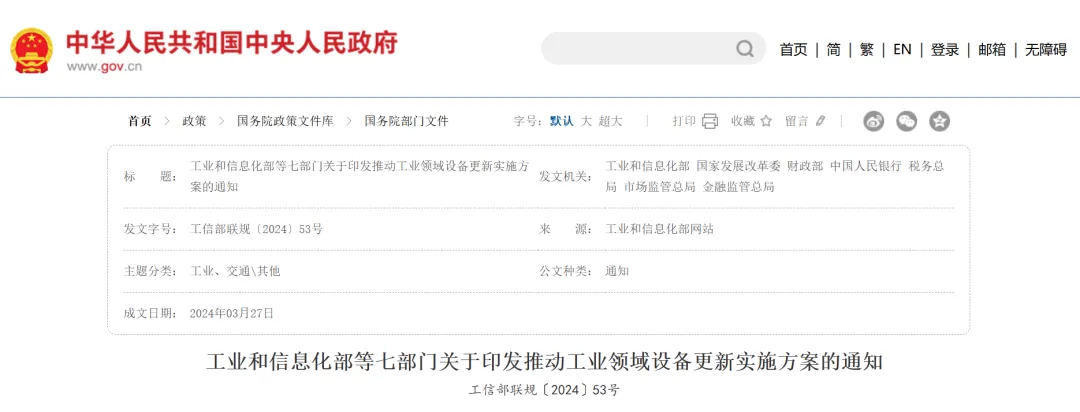Click the source value 工业和信息化部网站

659,229
